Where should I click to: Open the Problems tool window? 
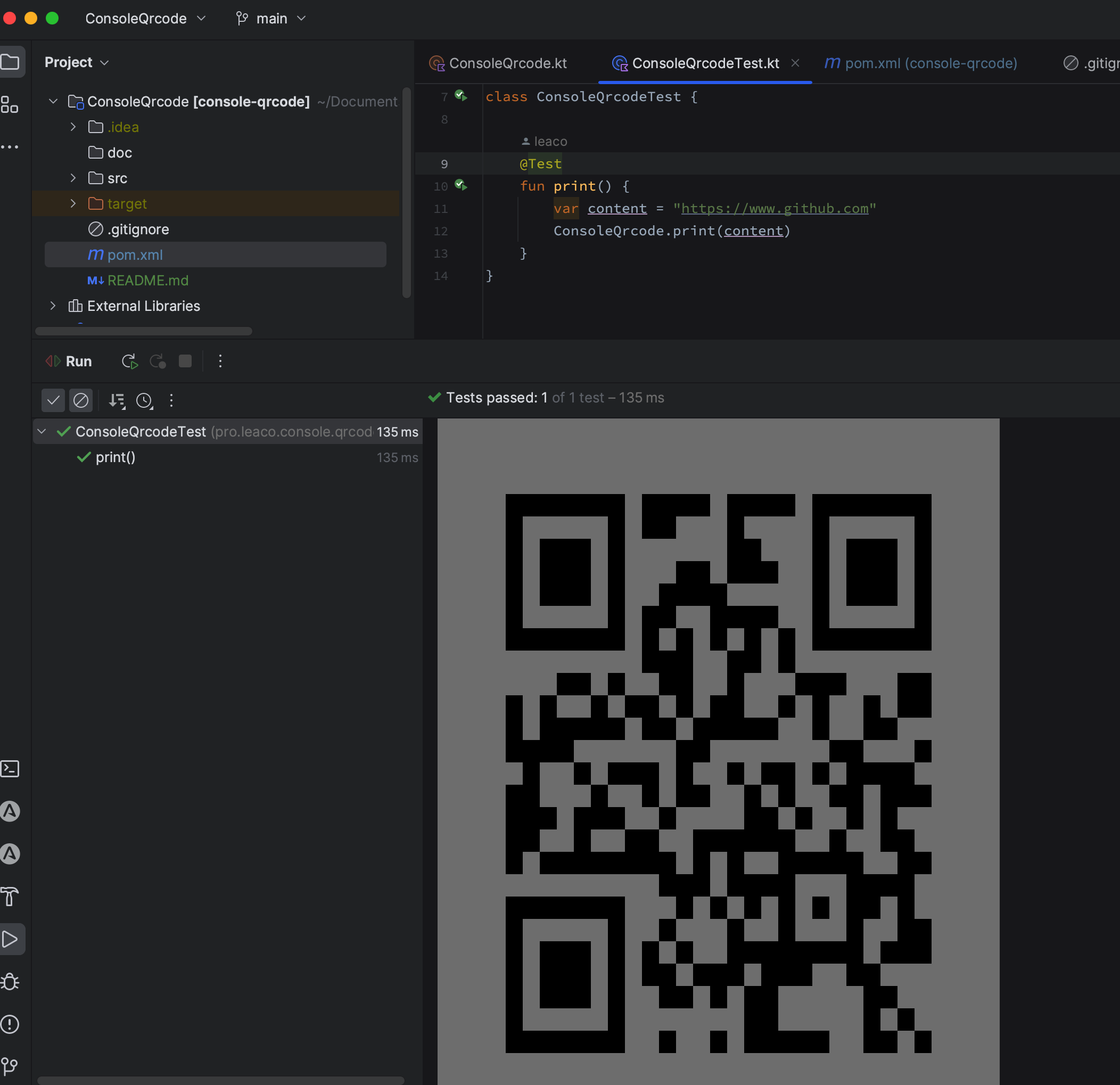(10, 1024)
